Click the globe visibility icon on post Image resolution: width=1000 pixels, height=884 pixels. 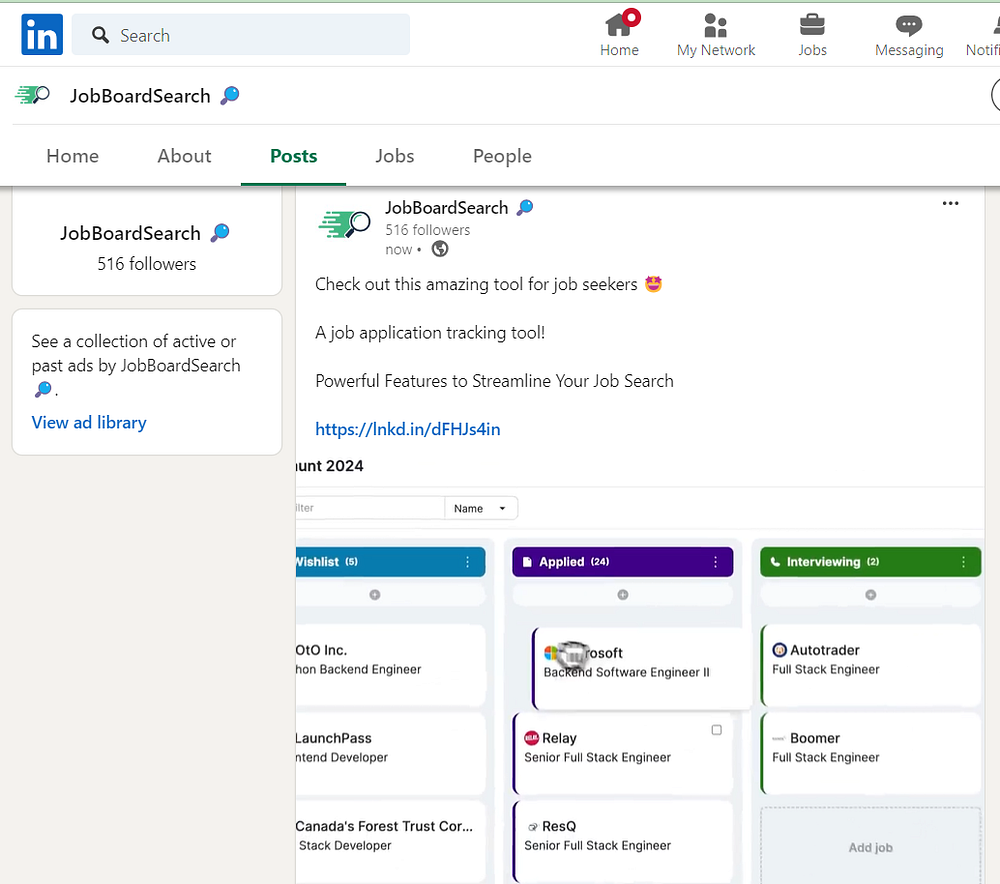pos(440,249)
